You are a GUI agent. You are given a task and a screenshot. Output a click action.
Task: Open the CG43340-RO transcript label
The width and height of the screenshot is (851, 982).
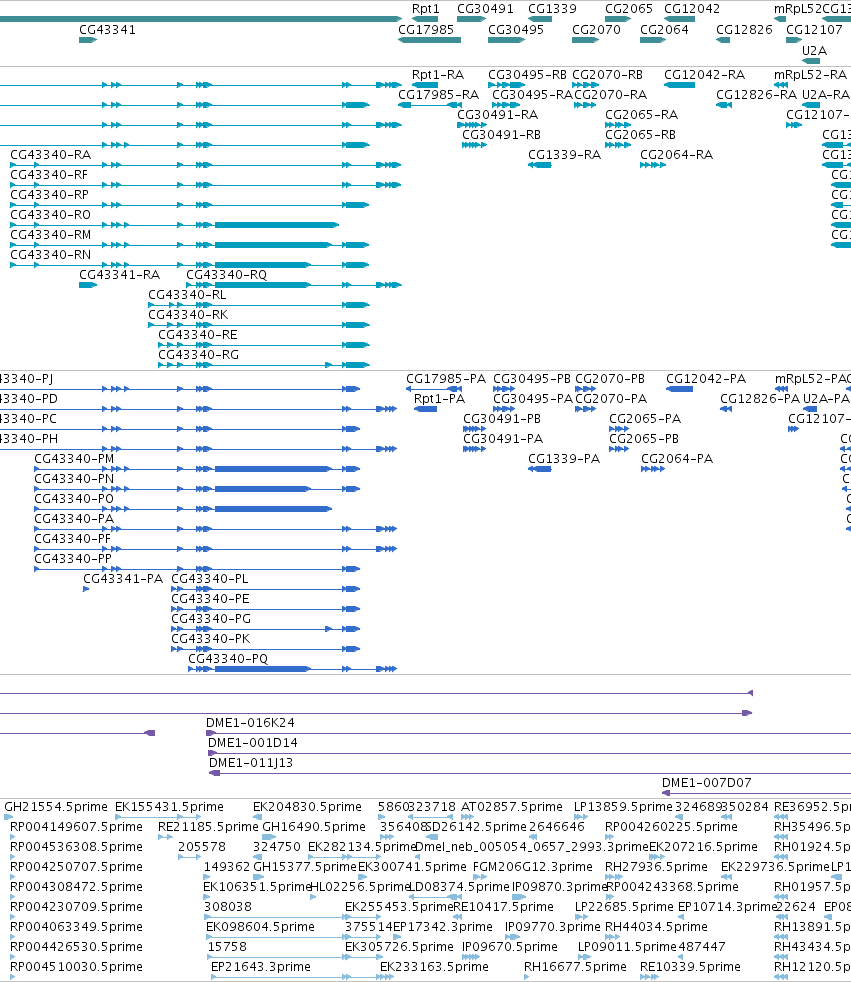(x=51, y=215)
